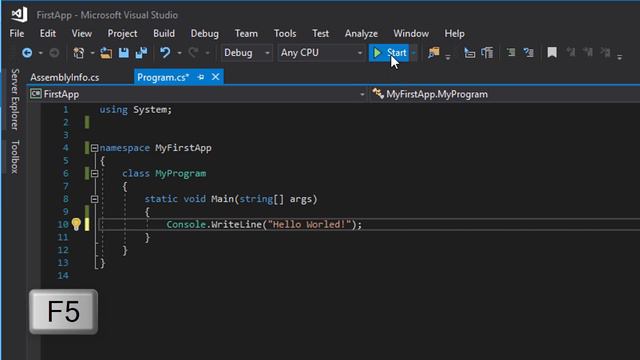
Task: Click the Uncomment selection icon
Action: pyautogui.click(x=529, y=52)
